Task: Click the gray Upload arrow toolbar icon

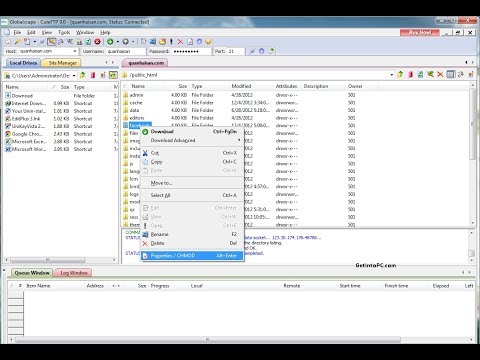Action: point(125,42)
